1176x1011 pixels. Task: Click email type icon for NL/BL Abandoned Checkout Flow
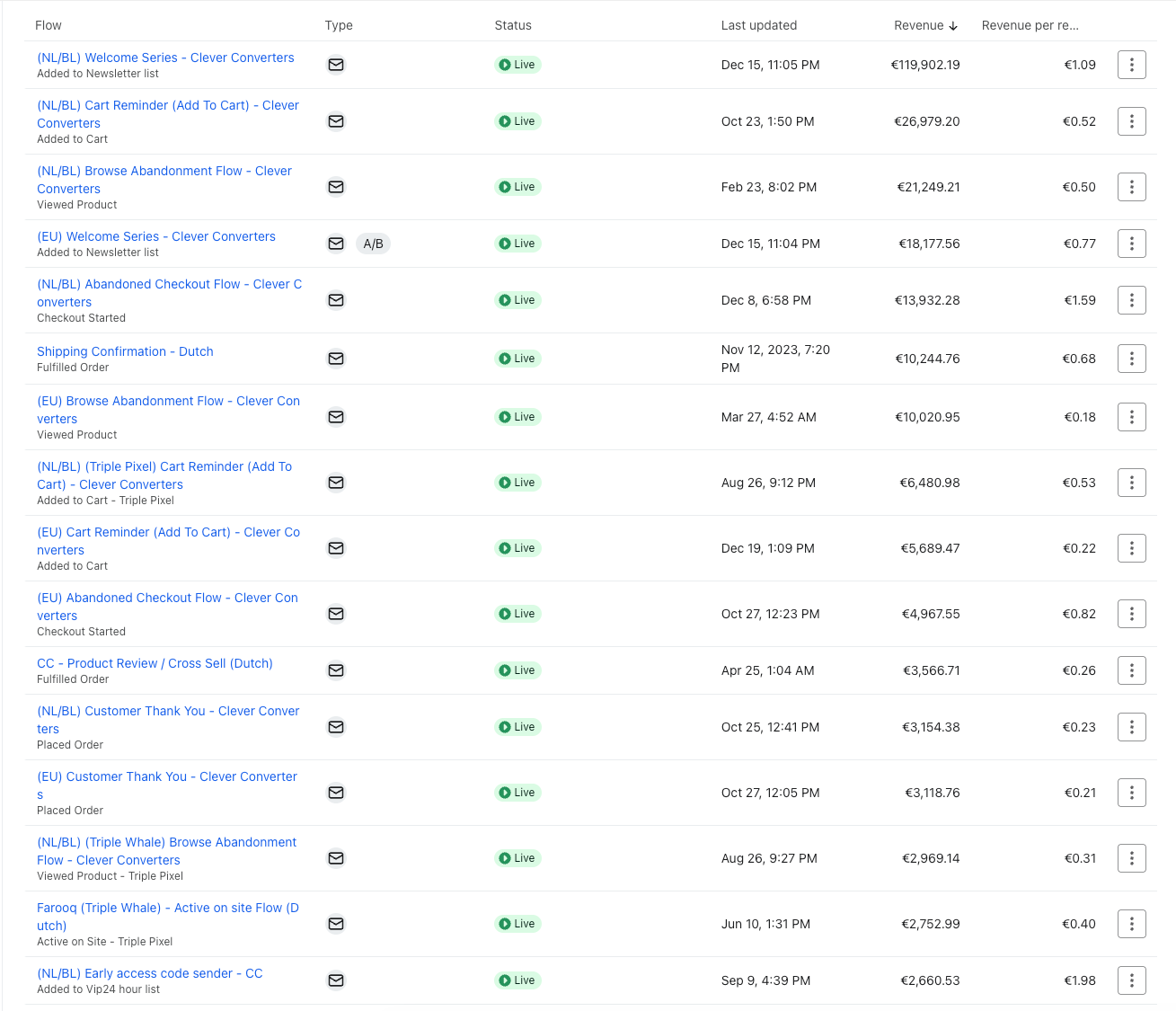pos(336,300)
